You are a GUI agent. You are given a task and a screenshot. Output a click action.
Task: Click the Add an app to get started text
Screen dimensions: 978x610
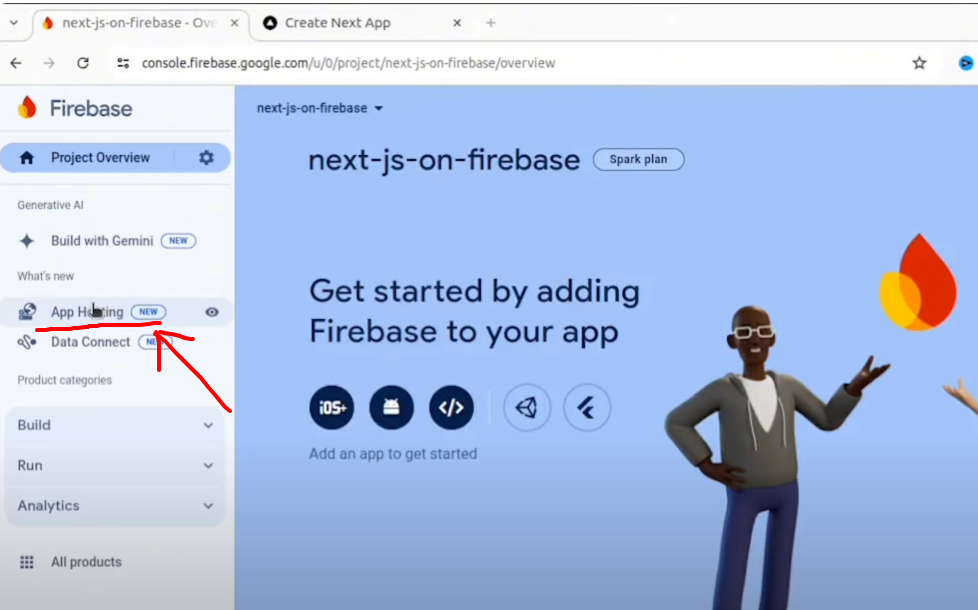click(x=393, y=453)
